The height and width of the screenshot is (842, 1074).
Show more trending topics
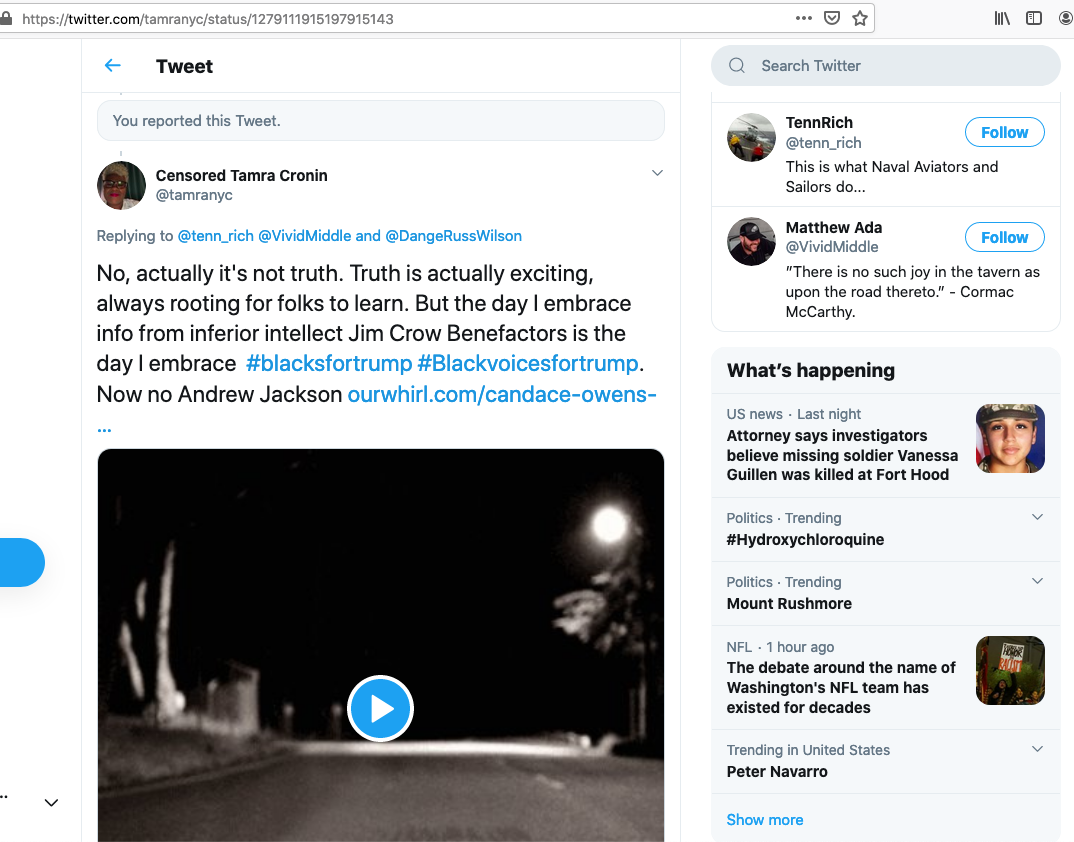point(764,820)
